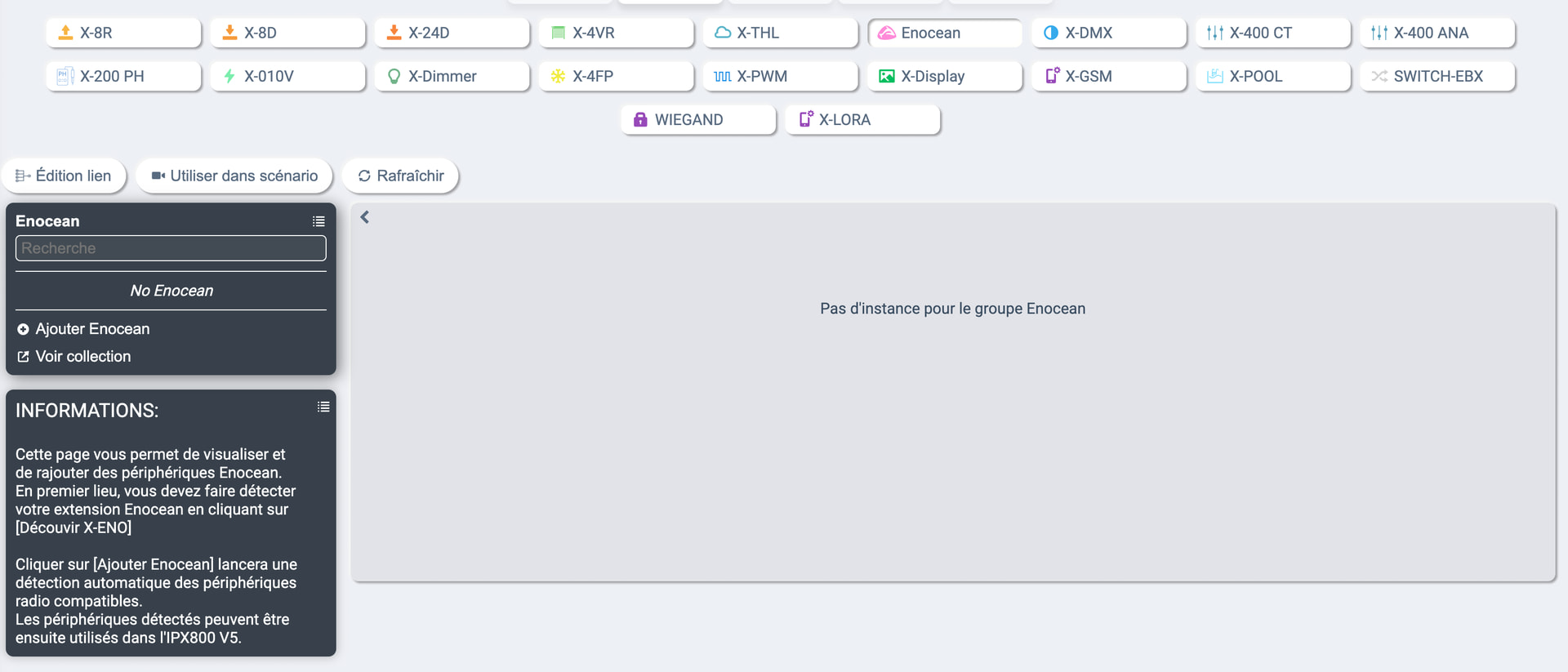The width and height of the screenshot is (1568, 672).
Task: Open the X-400 CT tab
Action: [1272, 33]
